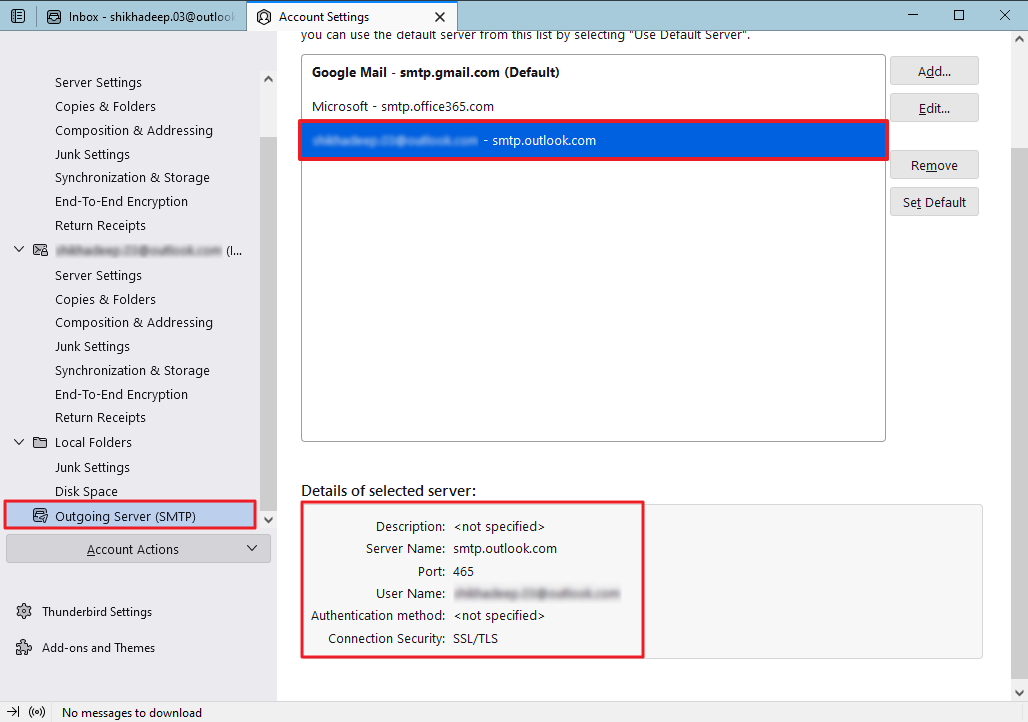1028x722 pixels.
Task: Collapse the Local Folders tree
Action: pyautogui.click(x=19, y=442)
